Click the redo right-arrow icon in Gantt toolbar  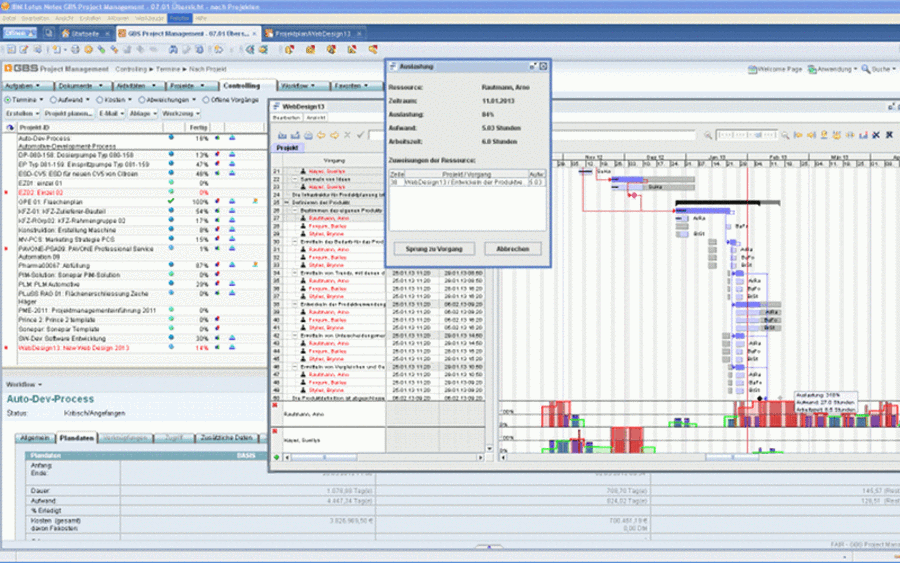334,135
